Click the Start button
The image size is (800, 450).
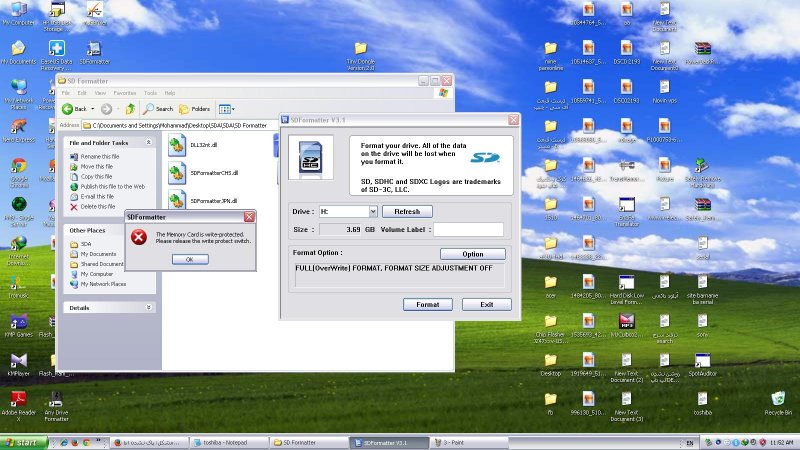[23, 442]
